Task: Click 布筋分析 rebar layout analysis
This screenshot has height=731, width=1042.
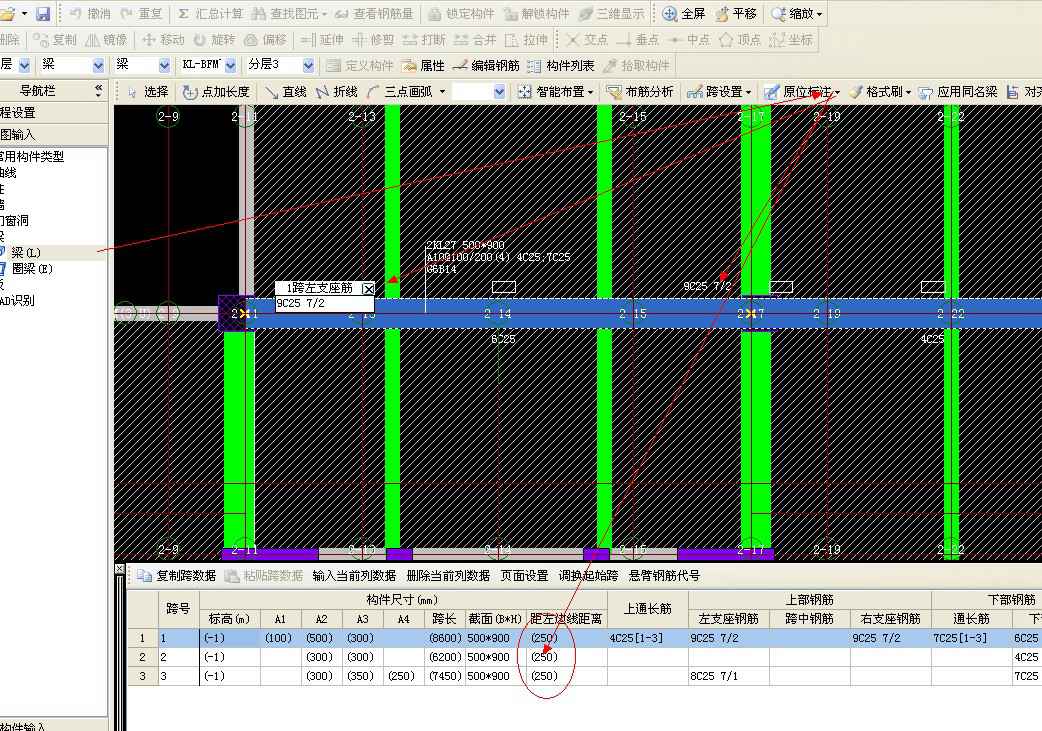Action: (640, 92)
